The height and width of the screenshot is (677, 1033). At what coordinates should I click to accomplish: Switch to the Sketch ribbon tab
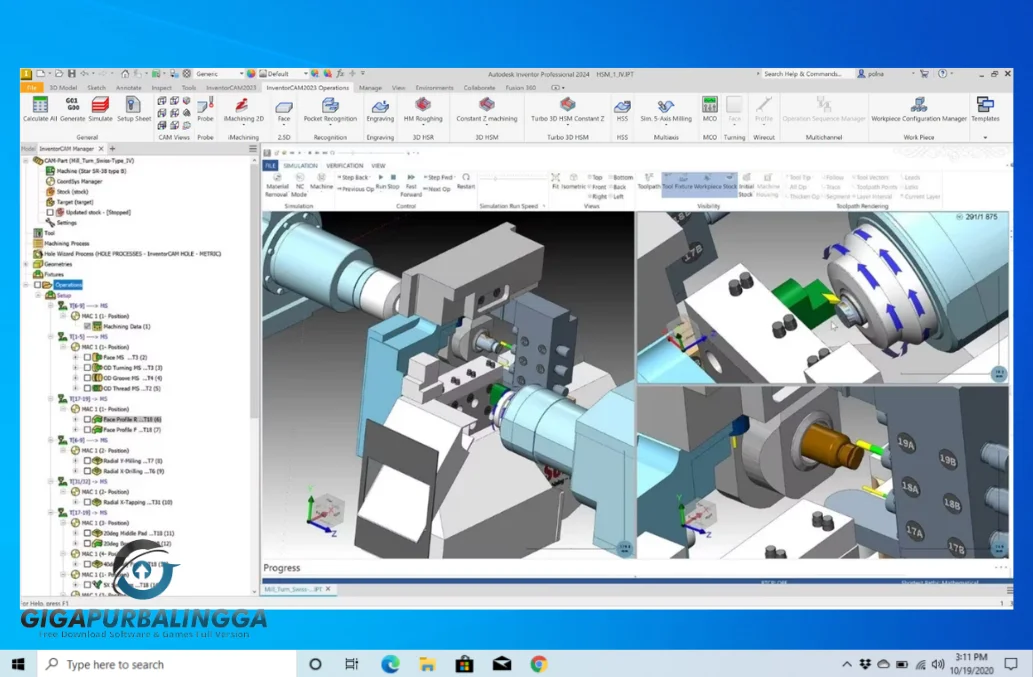pyautogui.click(x=97, y=87)
